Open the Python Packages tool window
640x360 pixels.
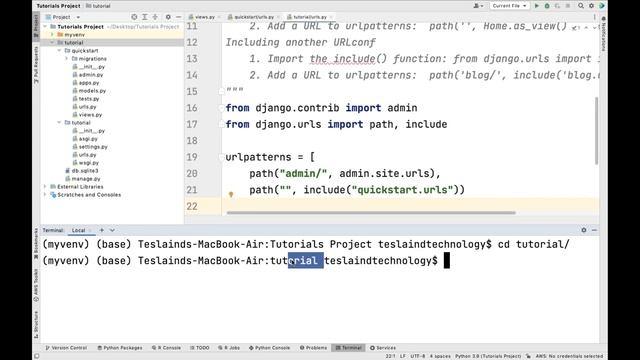click(120, 348)
